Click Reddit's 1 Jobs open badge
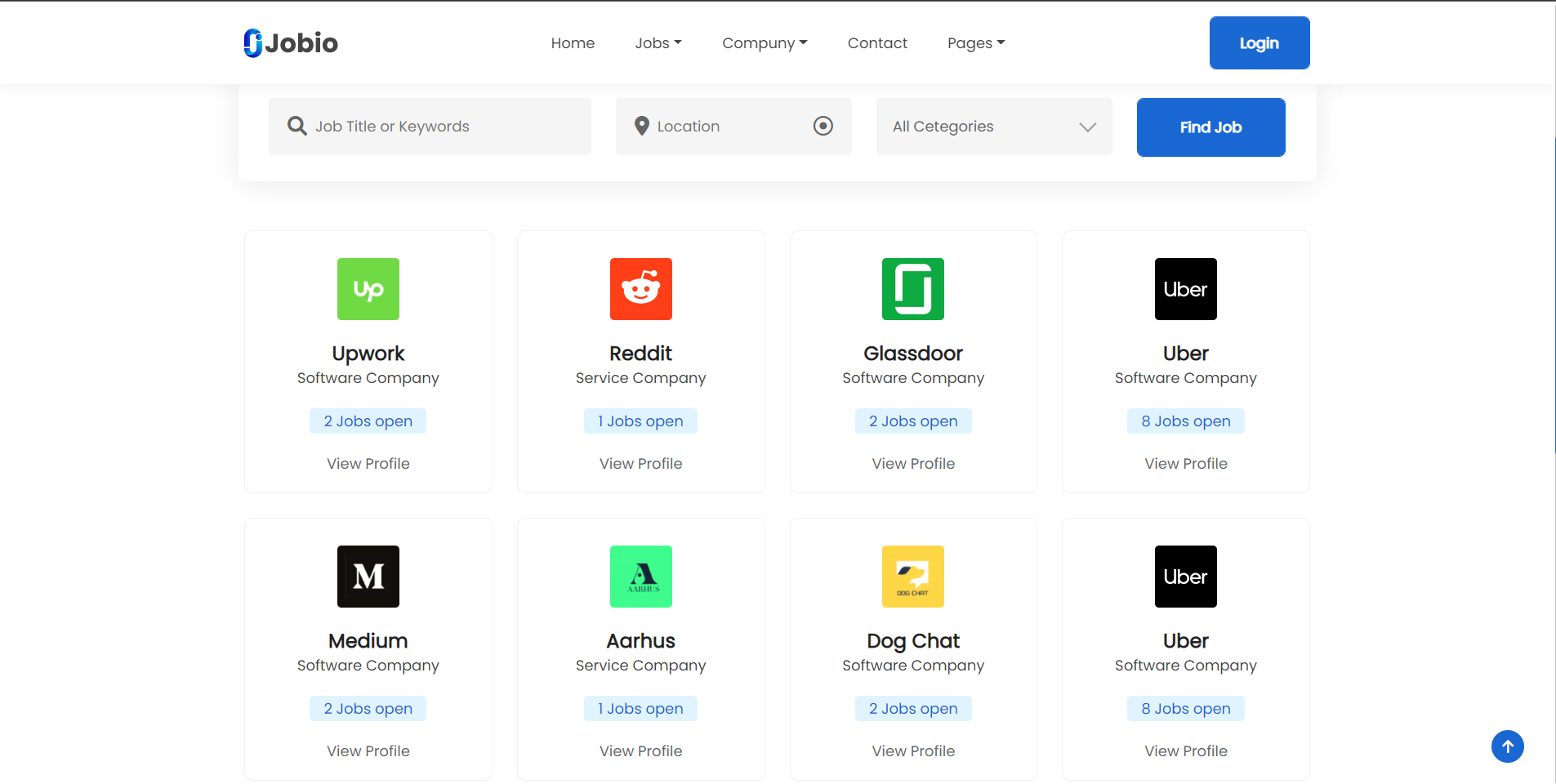Image resolution: width=1556 pixels, height=784 pixels. point(641,421)
